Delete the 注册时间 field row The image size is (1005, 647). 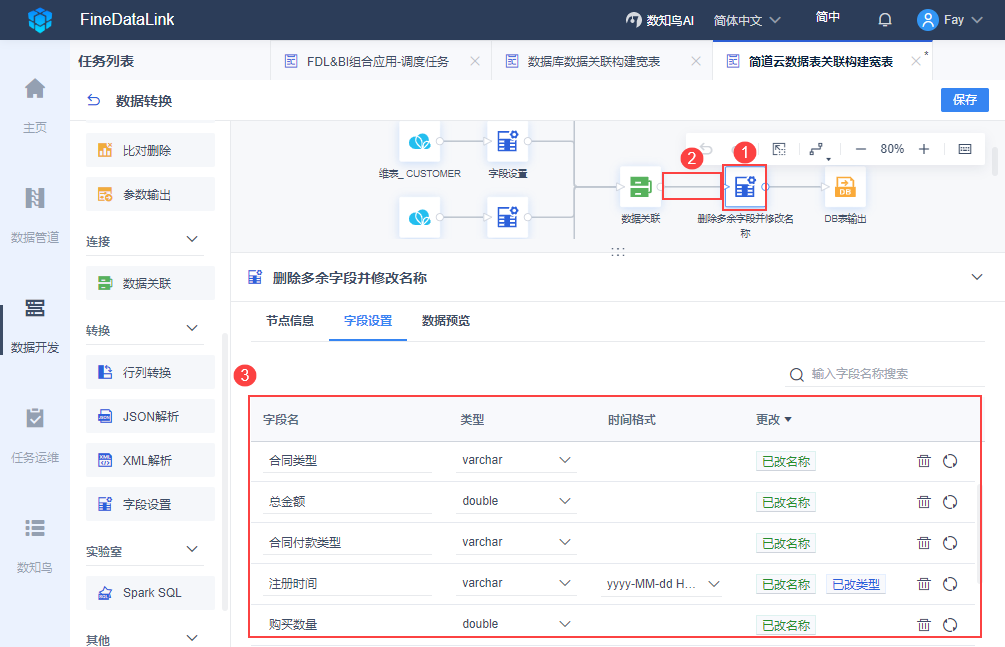pos(924,584)
